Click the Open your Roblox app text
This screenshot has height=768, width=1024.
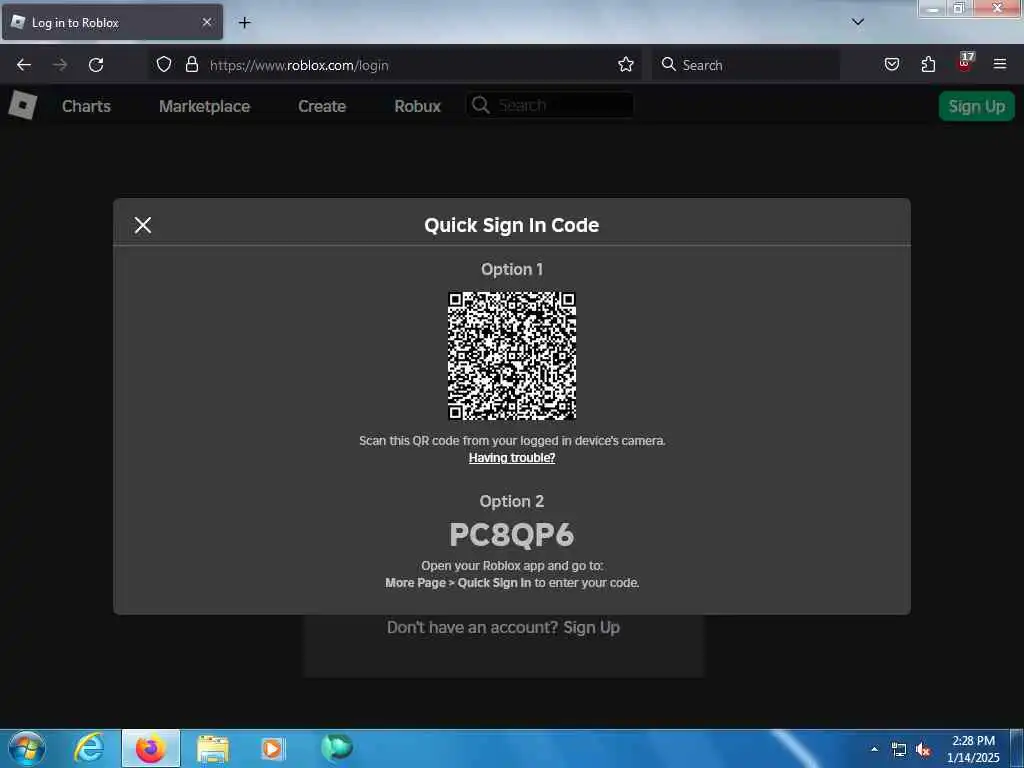coord(512,566)
